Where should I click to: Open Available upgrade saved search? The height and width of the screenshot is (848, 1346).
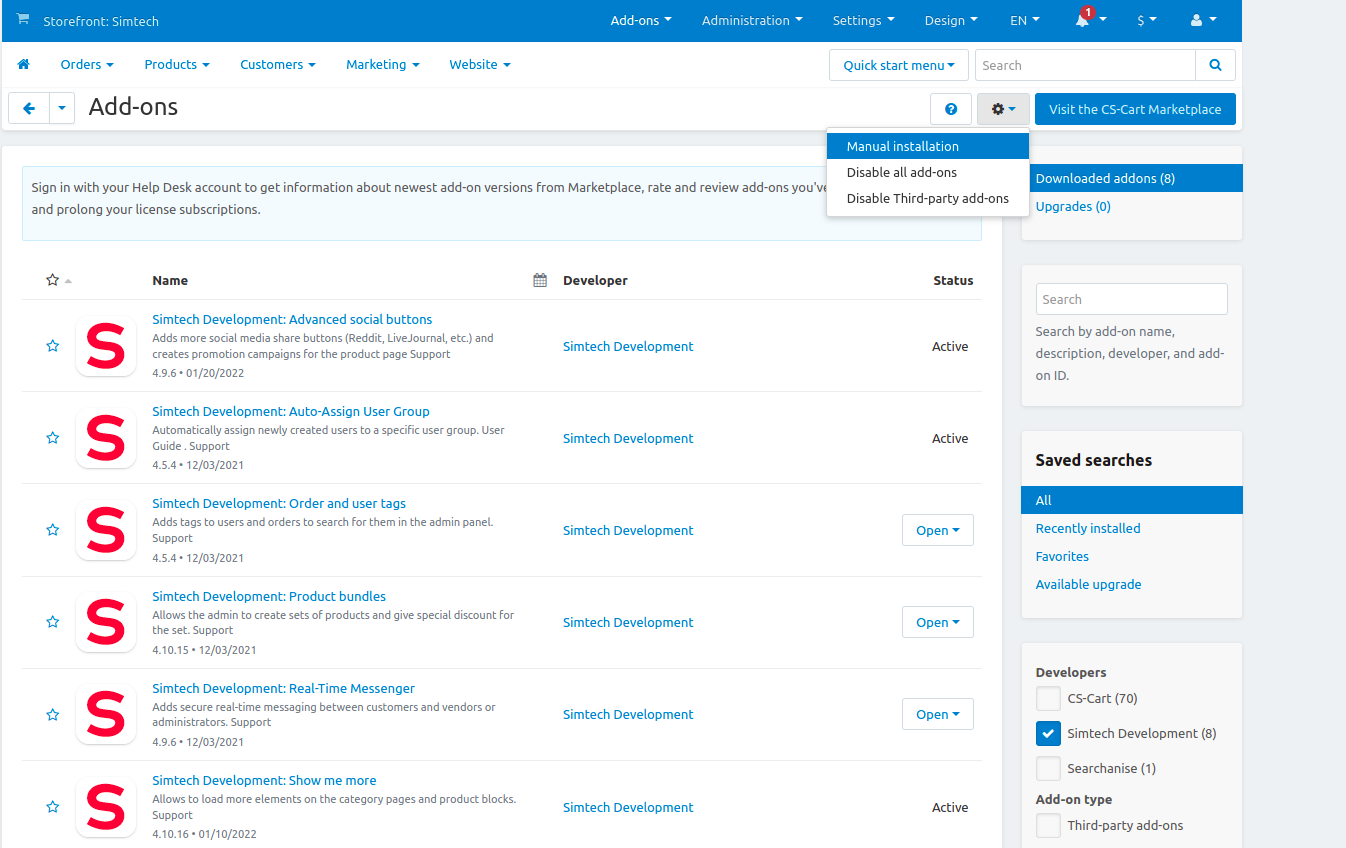pos(1088,584)
